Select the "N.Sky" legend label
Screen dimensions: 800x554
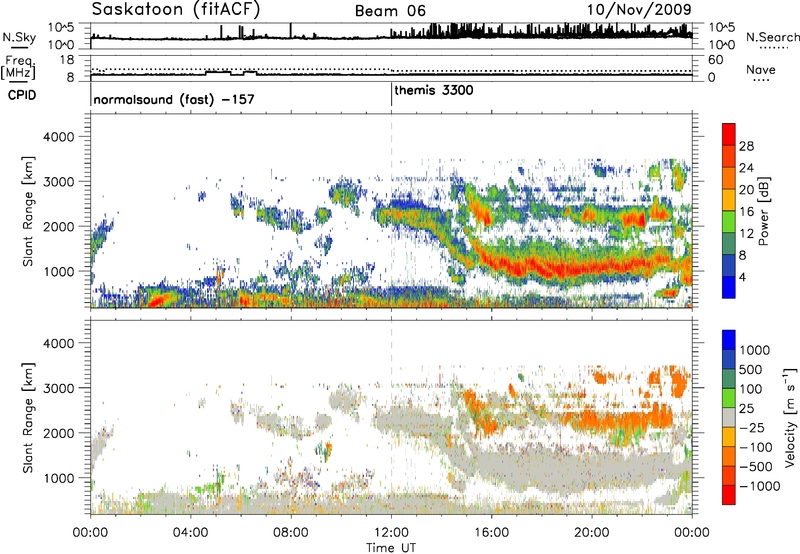(x=19, y=37)
